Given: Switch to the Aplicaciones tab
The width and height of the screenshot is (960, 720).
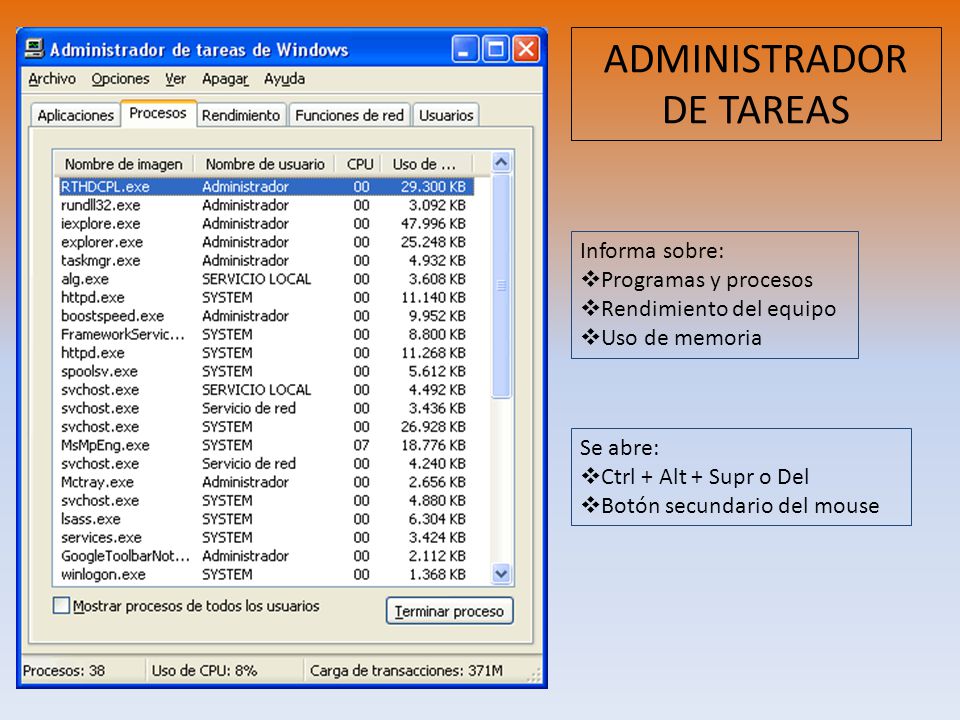Looking at the screenshot, I should (x=75, y=115).
